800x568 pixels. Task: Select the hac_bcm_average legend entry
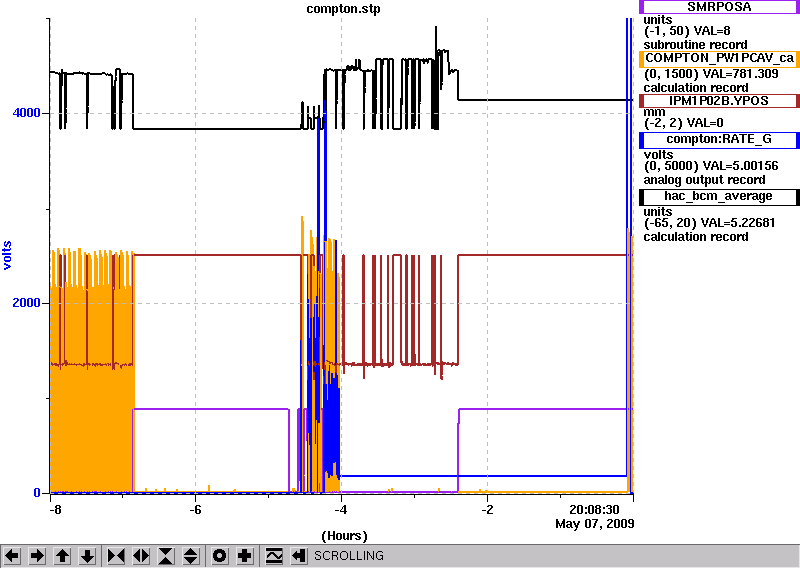[x=718, y=196]
